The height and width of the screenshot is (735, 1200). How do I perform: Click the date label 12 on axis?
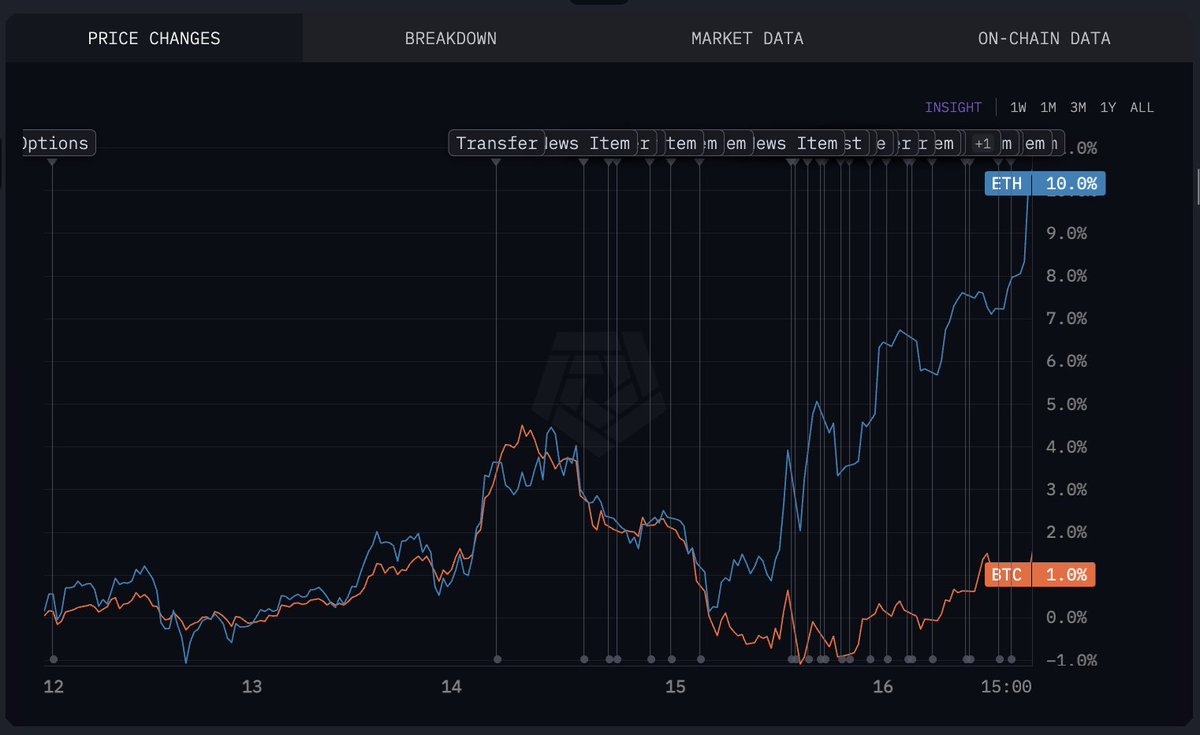53,687
